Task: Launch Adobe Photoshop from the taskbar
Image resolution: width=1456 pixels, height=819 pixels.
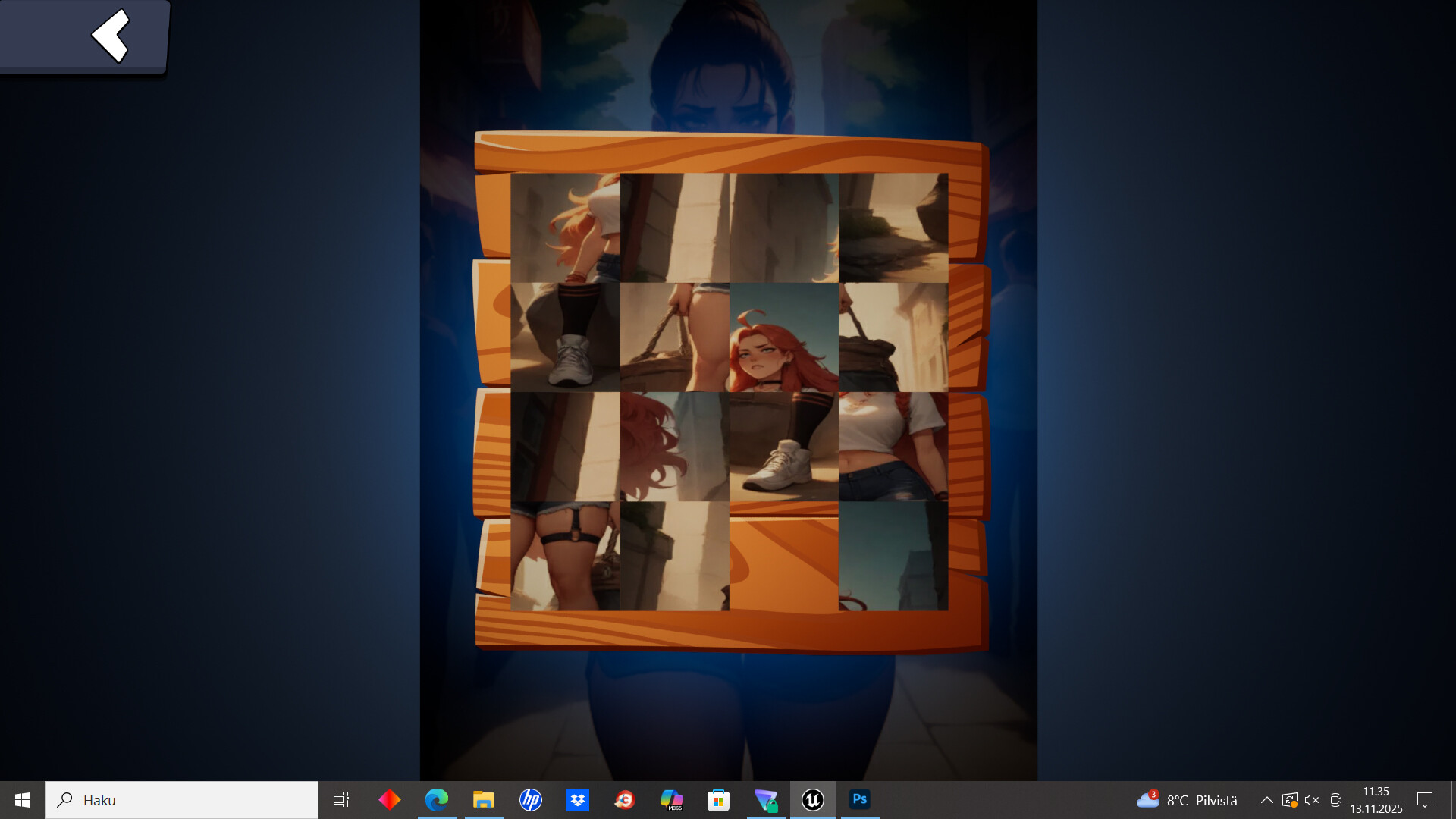Action: pos(859,799)
